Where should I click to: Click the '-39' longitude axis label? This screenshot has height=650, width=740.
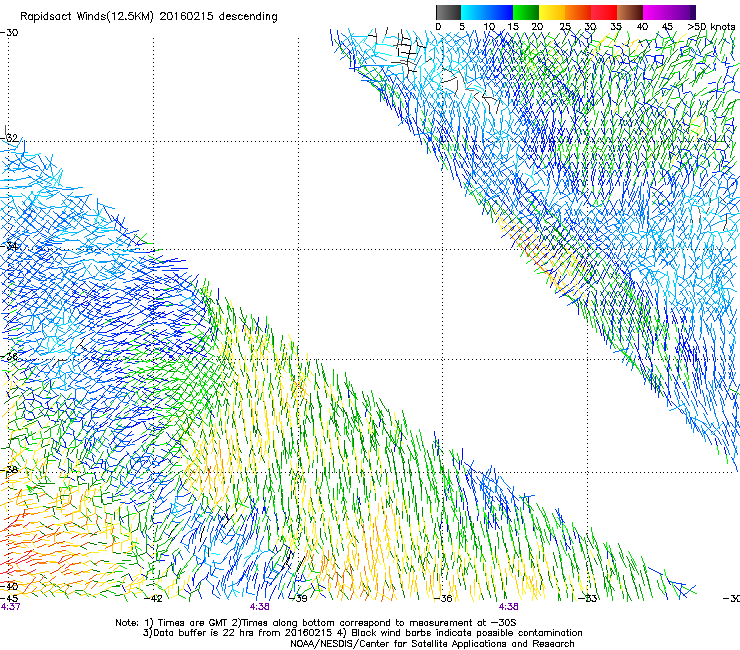click(x=298, y=599)
